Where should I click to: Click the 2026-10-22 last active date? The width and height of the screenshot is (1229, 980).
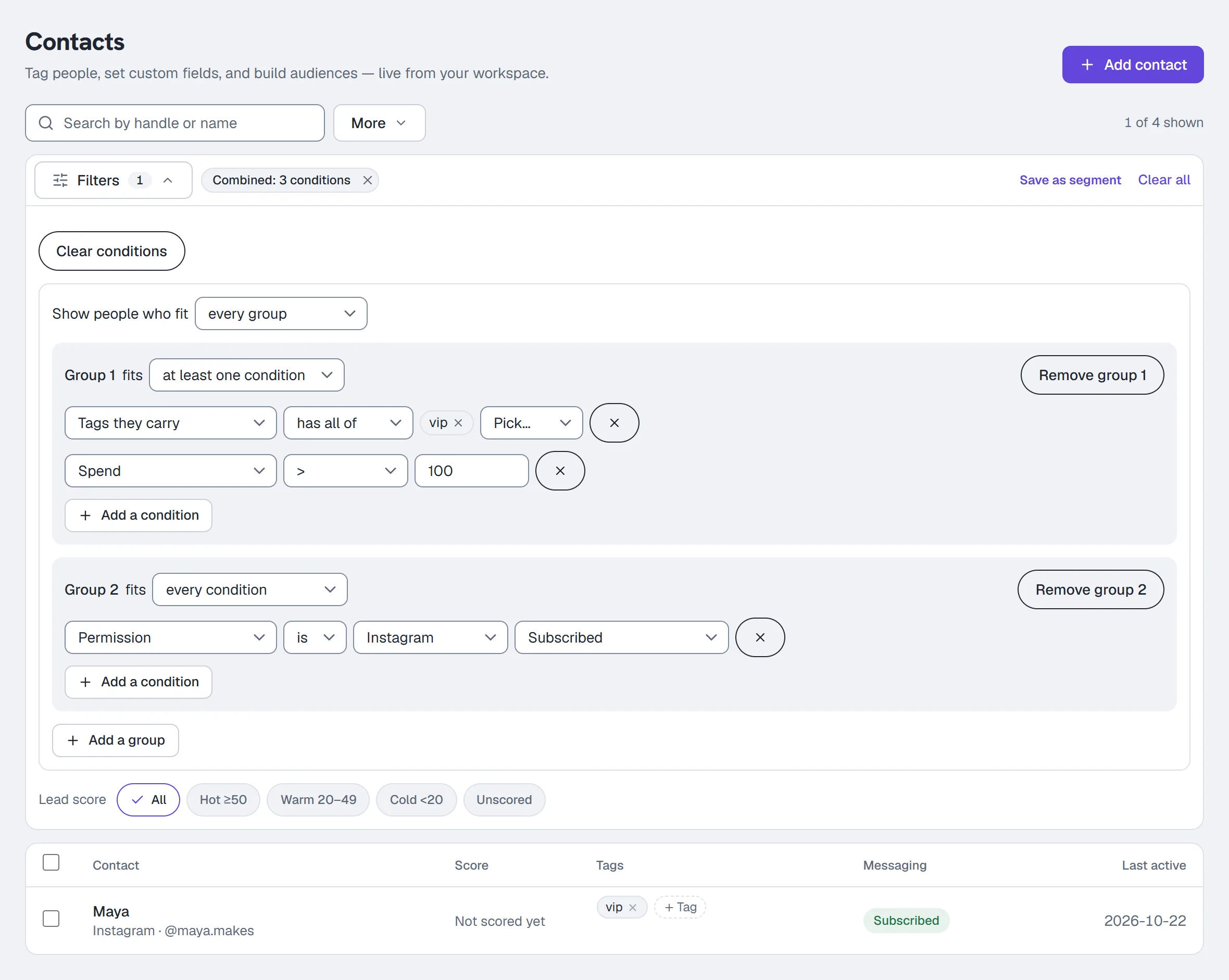click(x=1145, y=920)
